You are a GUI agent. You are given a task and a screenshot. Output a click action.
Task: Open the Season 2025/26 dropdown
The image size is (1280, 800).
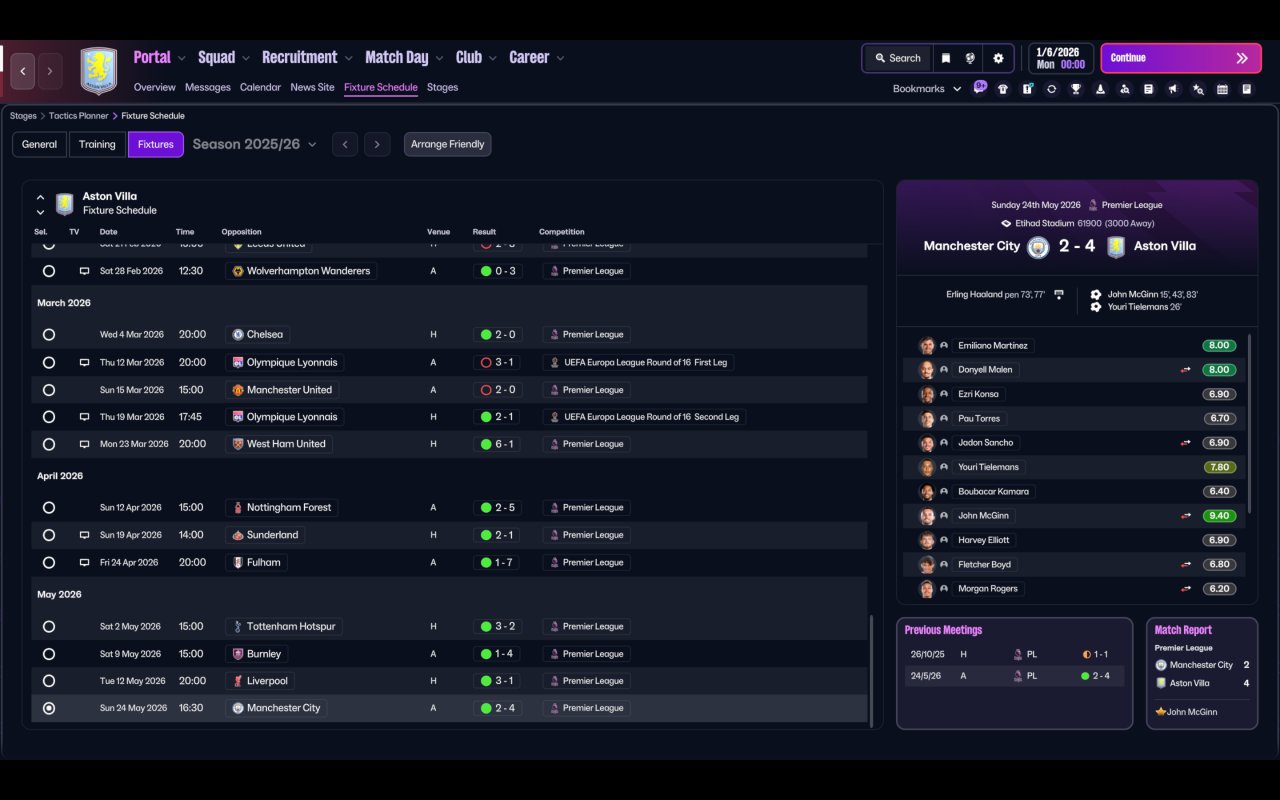pos(254,144)
